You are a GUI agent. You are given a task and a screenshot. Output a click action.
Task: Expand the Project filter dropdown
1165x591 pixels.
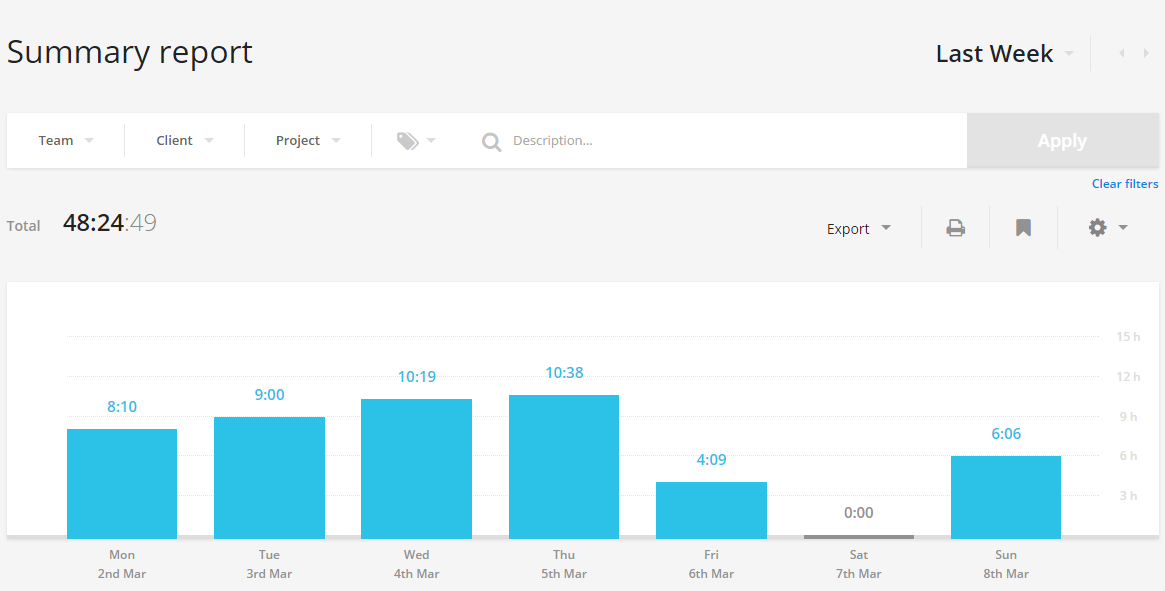[308, 141]
